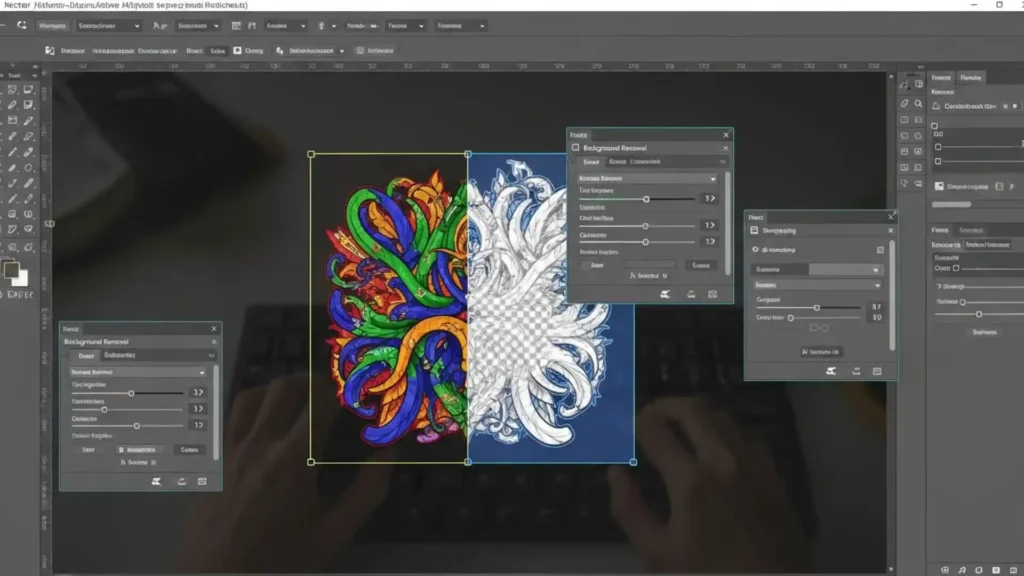Click the confirm button in Background Removal dialog
Screen dimensions: 1024x576
[x=703, y=265]
